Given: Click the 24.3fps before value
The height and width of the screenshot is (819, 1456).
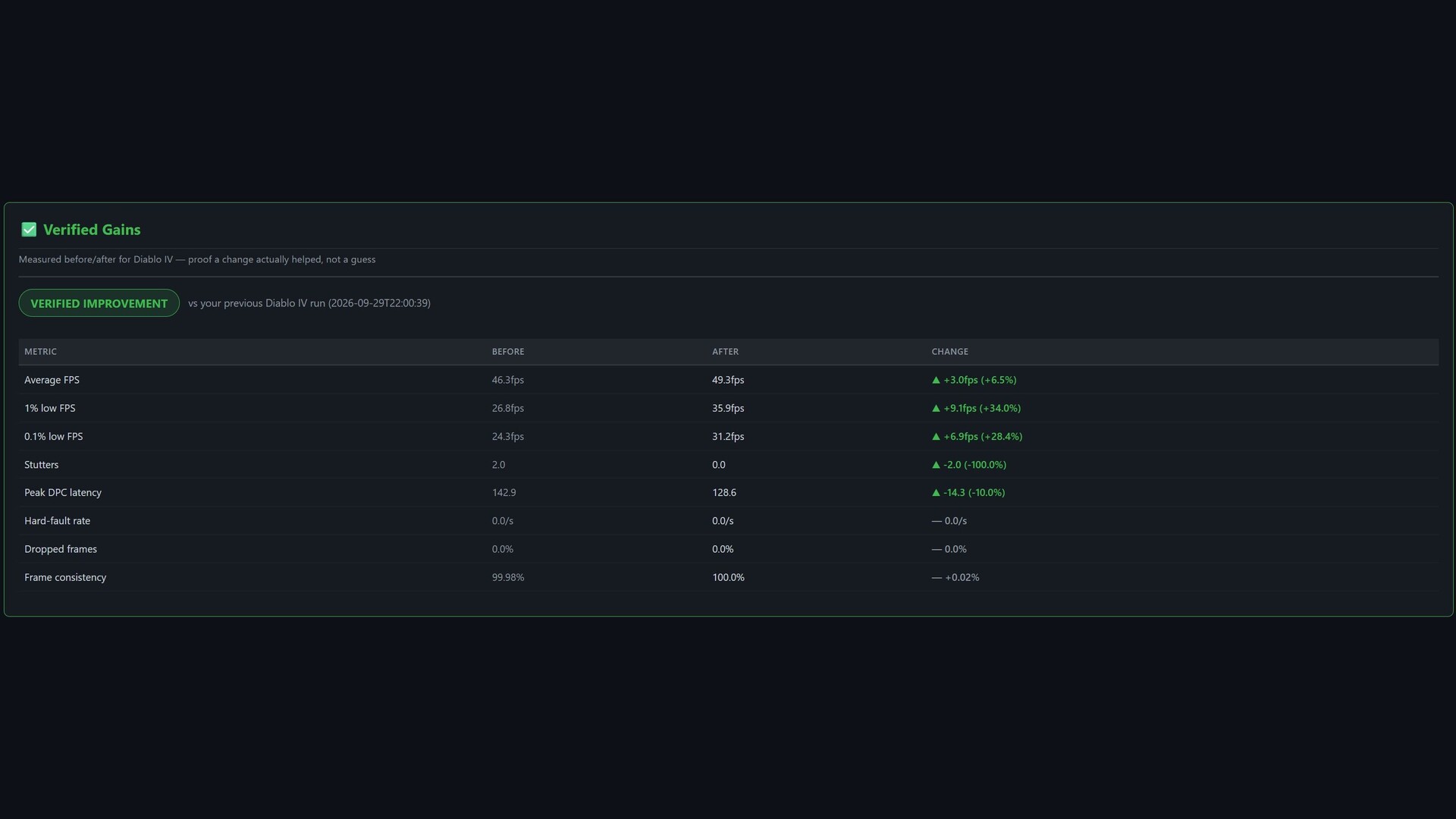Looking at the screenshot, I should pos(508,437).
